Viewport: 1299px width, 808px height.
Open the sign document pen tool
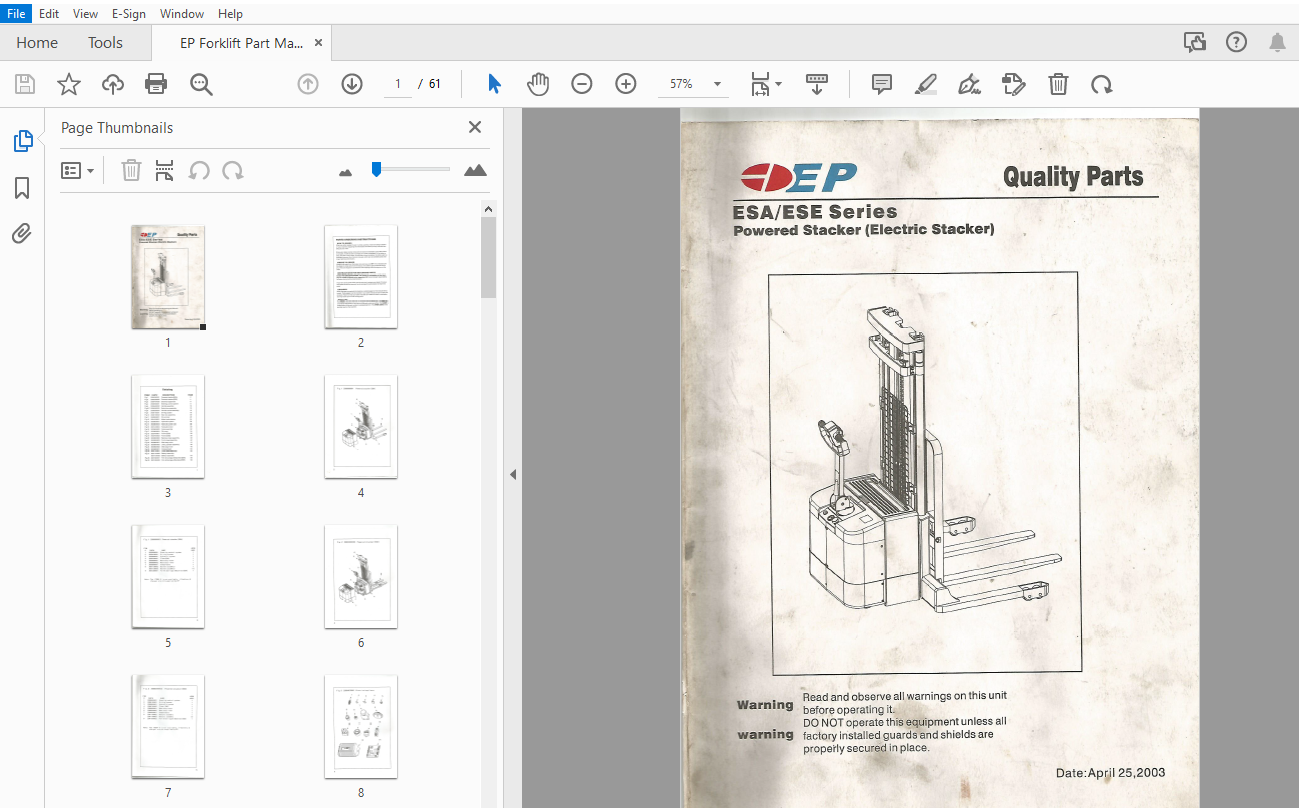point(970,84)
